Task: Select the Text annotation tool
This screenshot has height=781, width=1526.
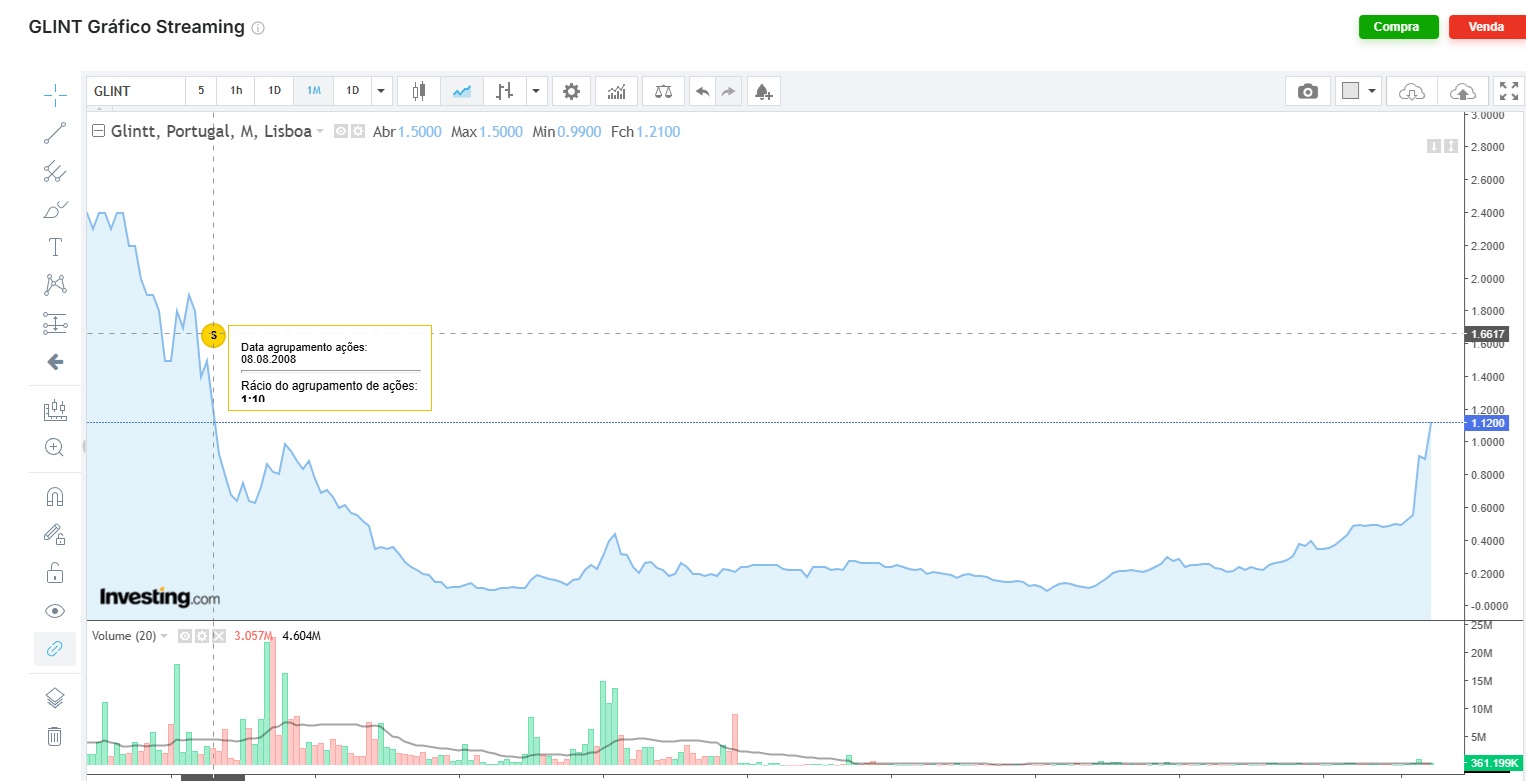Action: (x=55, y=247)
